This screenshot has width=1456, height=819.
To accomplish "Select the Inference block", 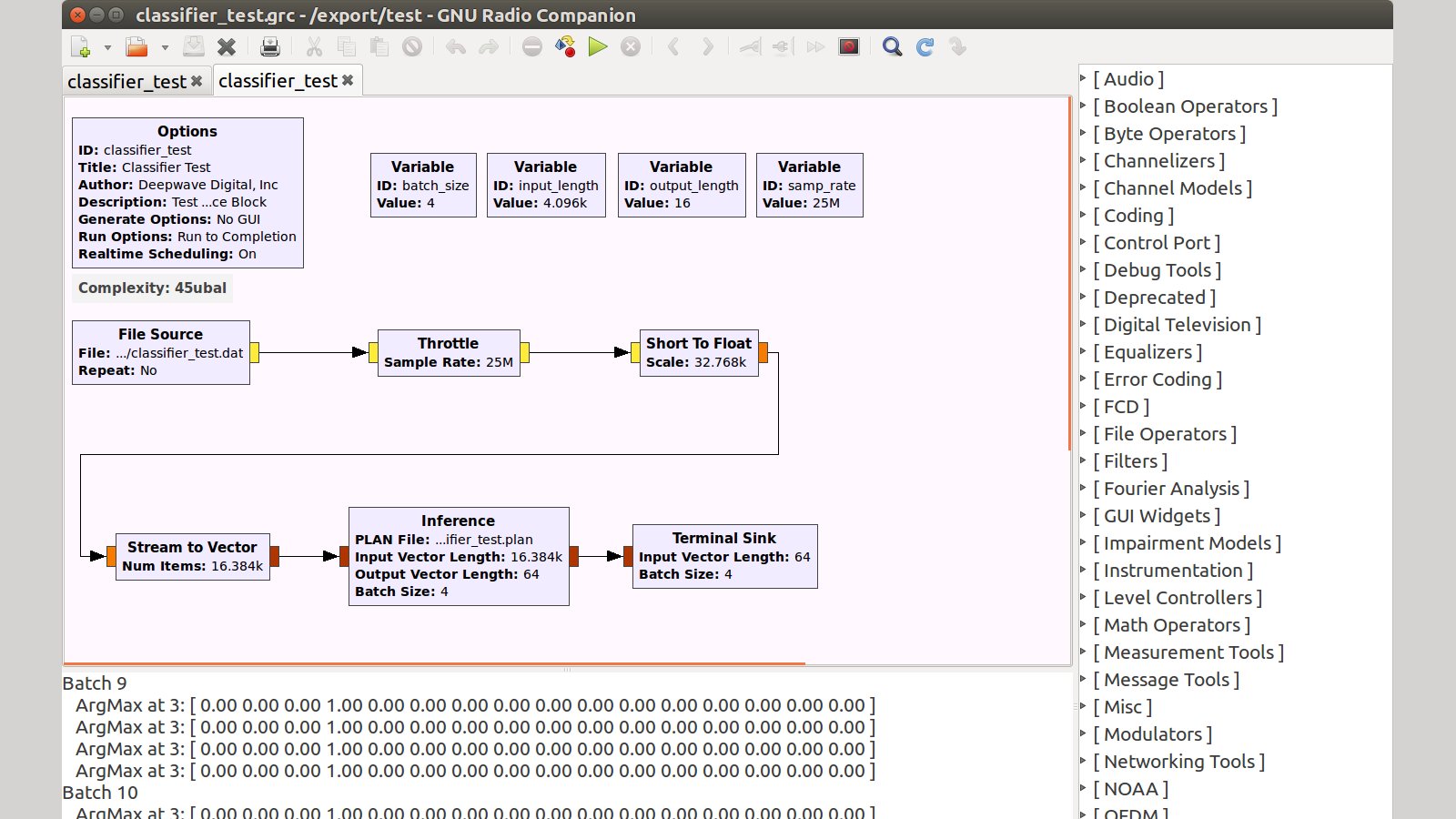I will click(x=459, y=556).
